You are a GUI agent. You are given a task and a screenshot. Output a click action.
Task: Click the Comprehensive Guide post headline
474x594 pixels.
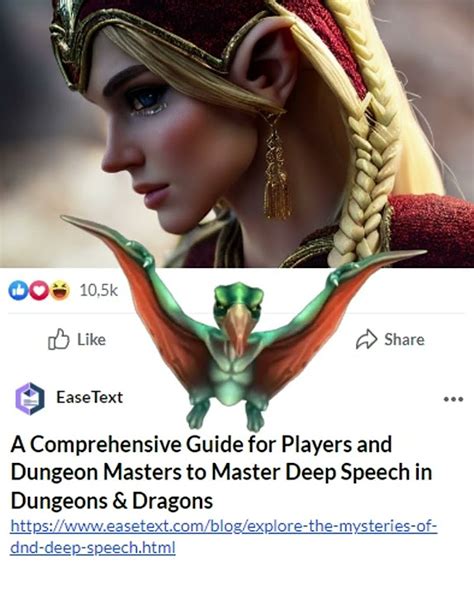pyautogui.click(x=221, y=472)
